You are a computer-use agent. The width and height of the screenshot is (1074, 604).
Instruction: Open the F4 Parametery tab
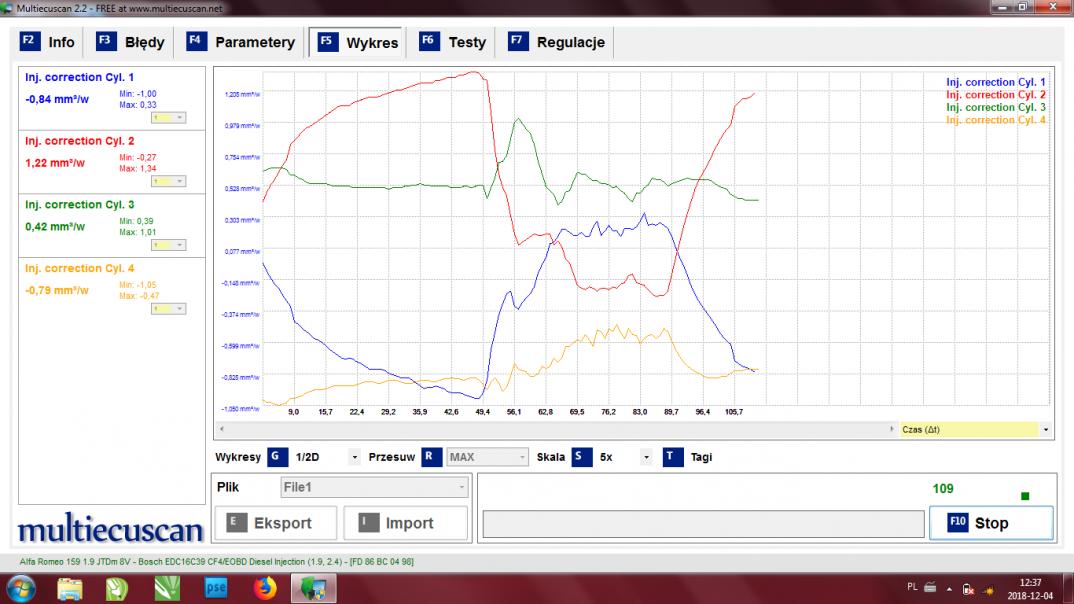pyautogui.click(x=241, y=42)
